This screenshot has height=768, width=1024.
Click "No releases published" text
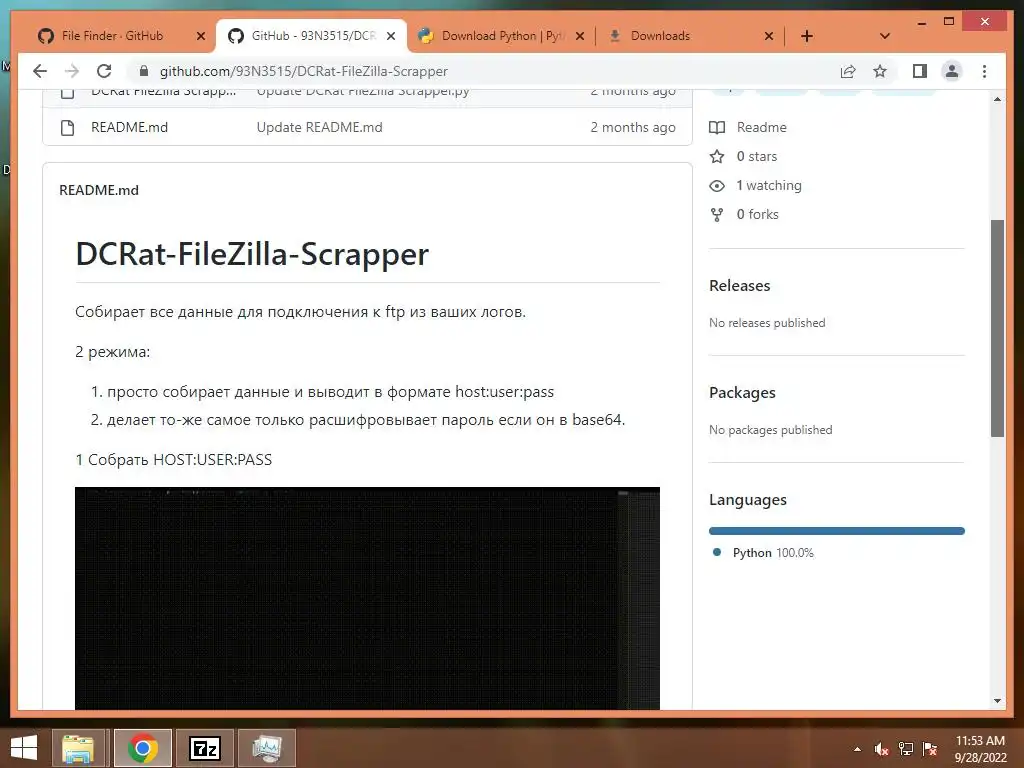click(767, 323)
